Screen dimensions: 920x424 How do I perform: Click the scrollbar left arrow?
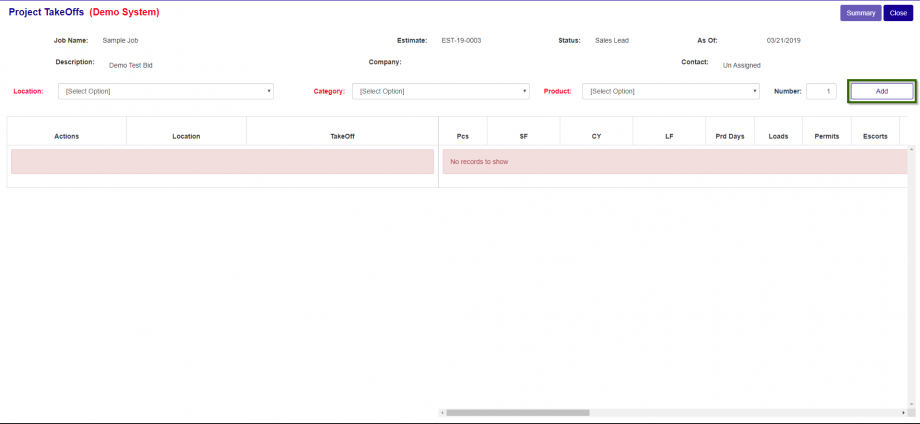(442, 413)
